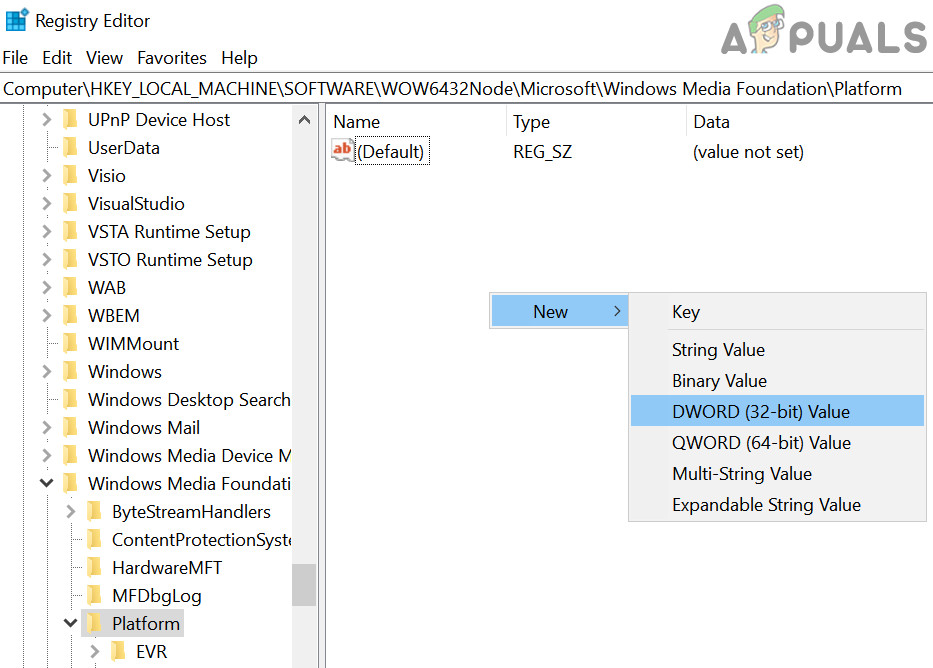Open the View menu
Image resolution: width=933 pixels, height=668 pixels.
pos(104,58)
